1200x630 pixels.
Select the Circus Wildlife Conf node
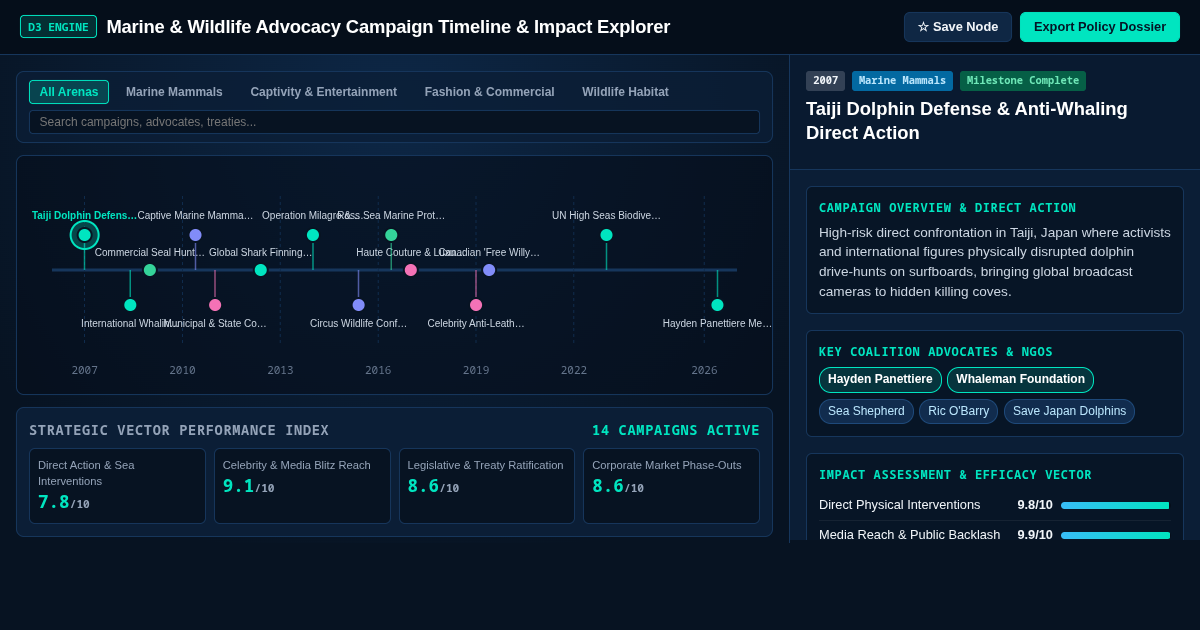pos(358,305)
